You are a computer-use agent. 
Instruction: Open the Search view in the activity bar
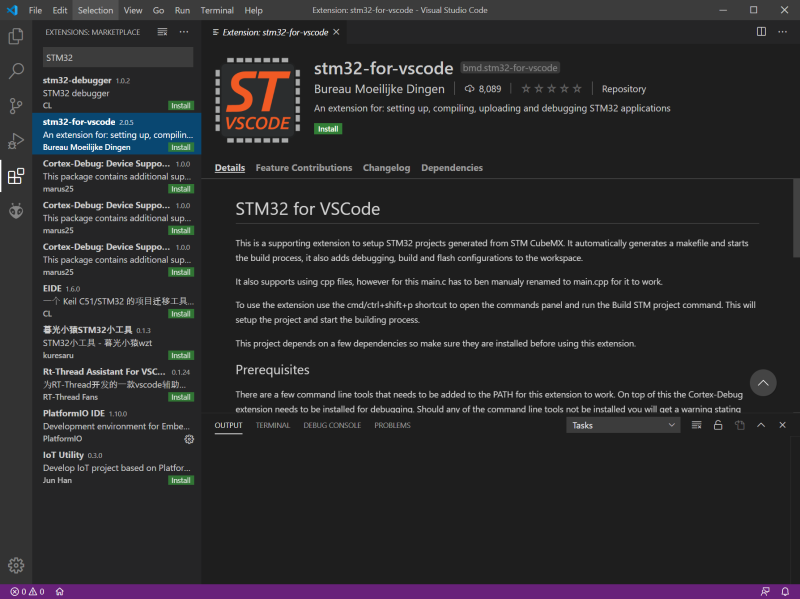[15, 70]
